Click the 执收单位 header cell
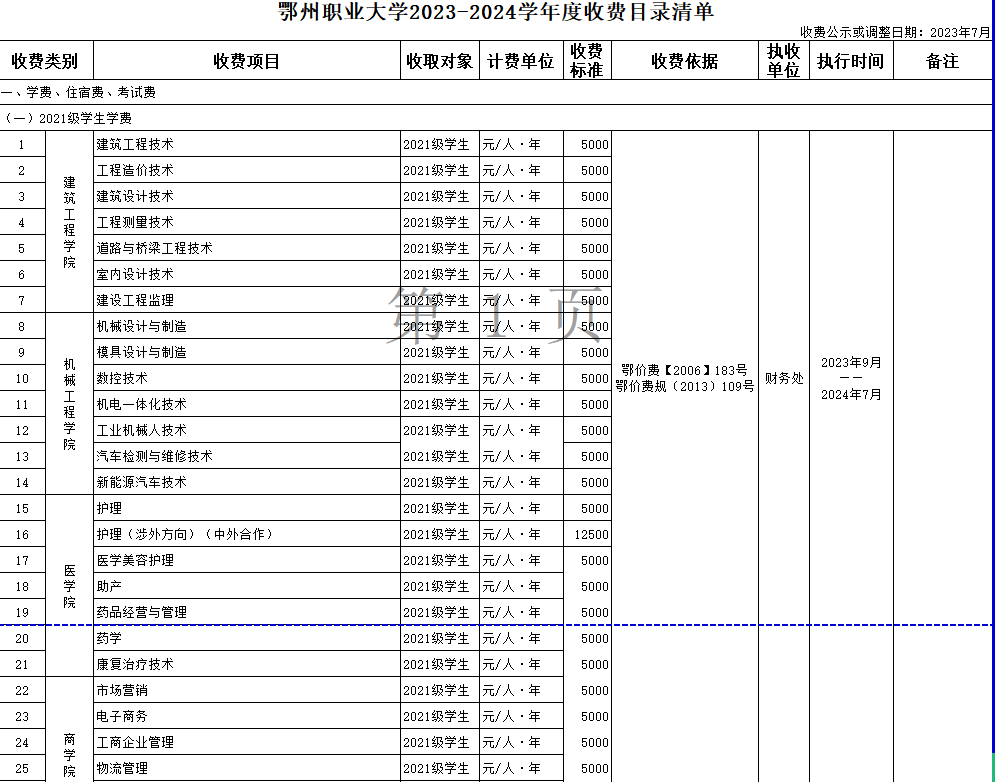 click(x=783, y=61)
